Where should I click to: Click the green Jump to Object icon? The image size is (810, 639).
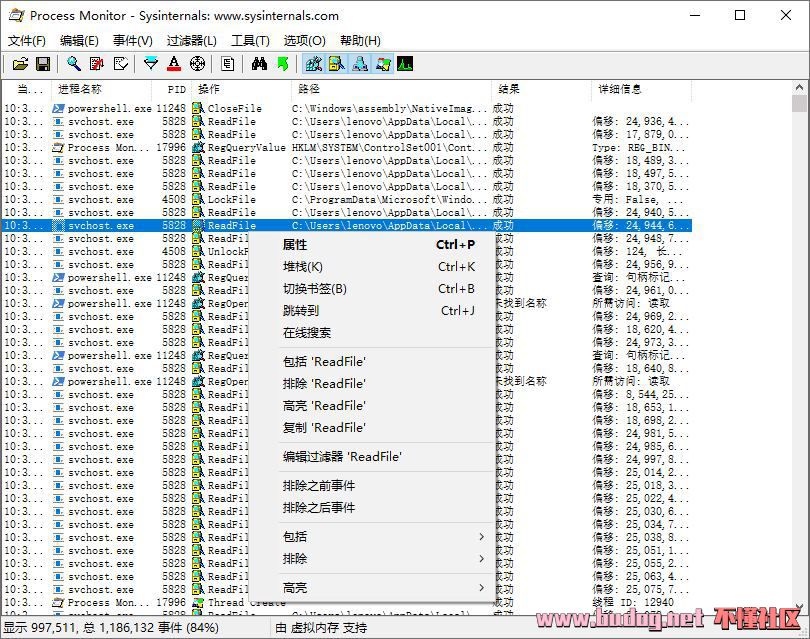coord(283,64)
